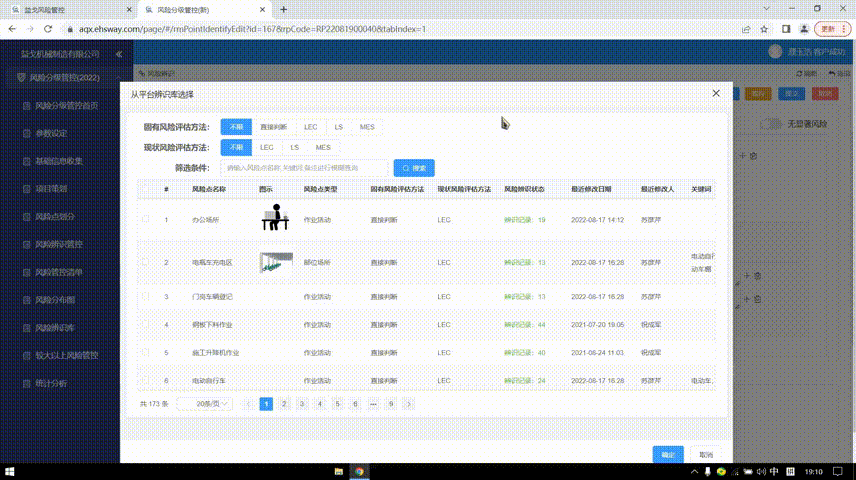Open 项目策划 in the sidebar
This screenshot has height=480, width=856.
click(51, 189)
